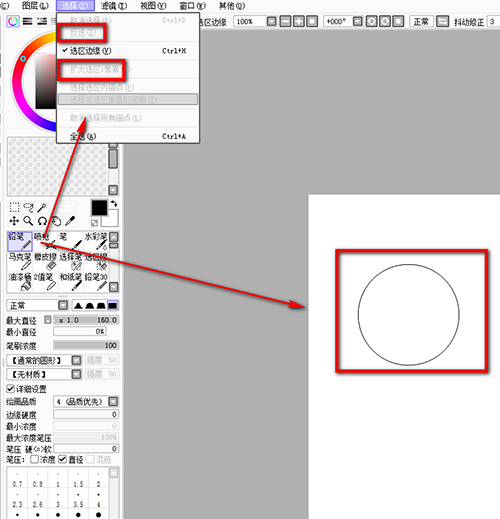Reset canvas rotation button

(398, 22)
